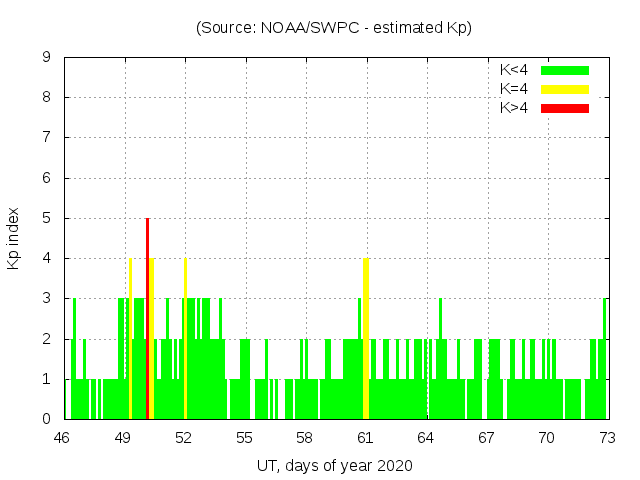This screenshot has height=480, width=640.
Task: Click the yellow bar at day 52
Action: (185, 338)
